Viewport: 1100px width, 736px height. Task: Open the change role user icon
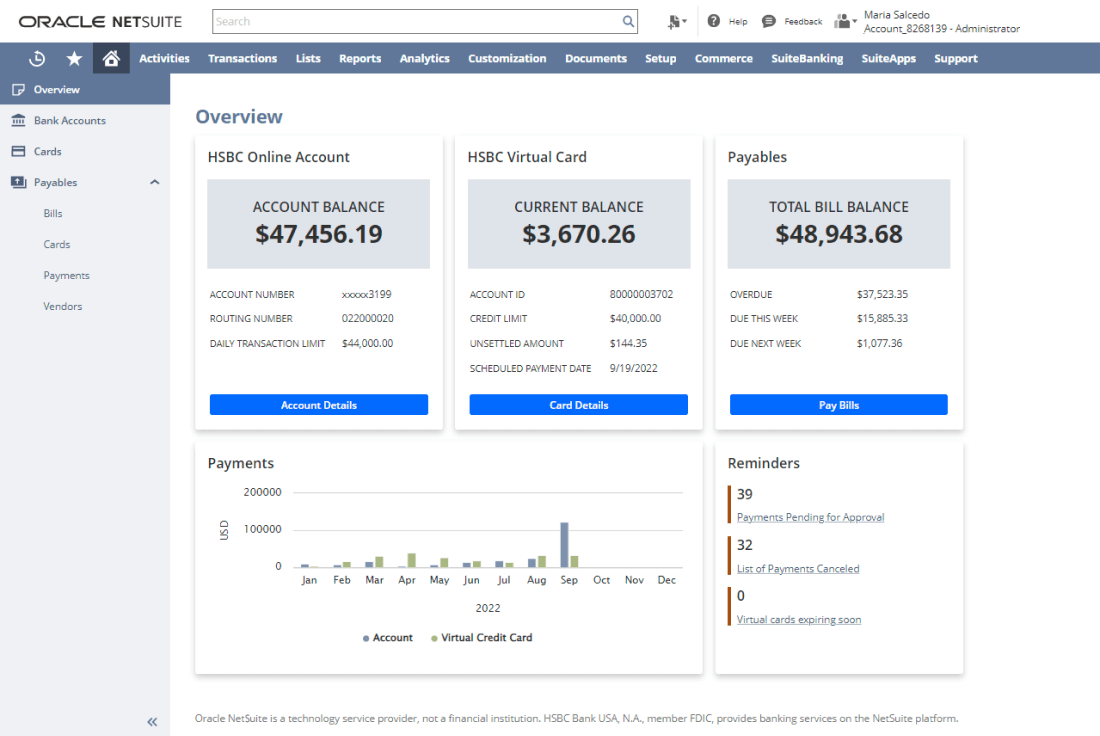click(x=845, y=22)
